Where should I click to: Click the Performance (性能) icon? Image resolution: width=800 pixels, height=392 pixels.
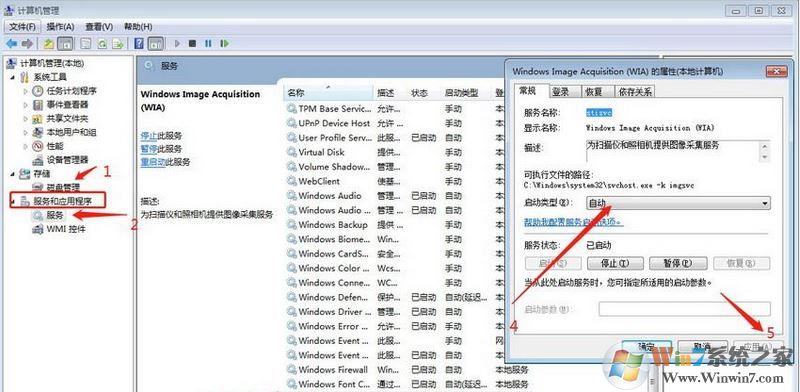pos(38,146)
